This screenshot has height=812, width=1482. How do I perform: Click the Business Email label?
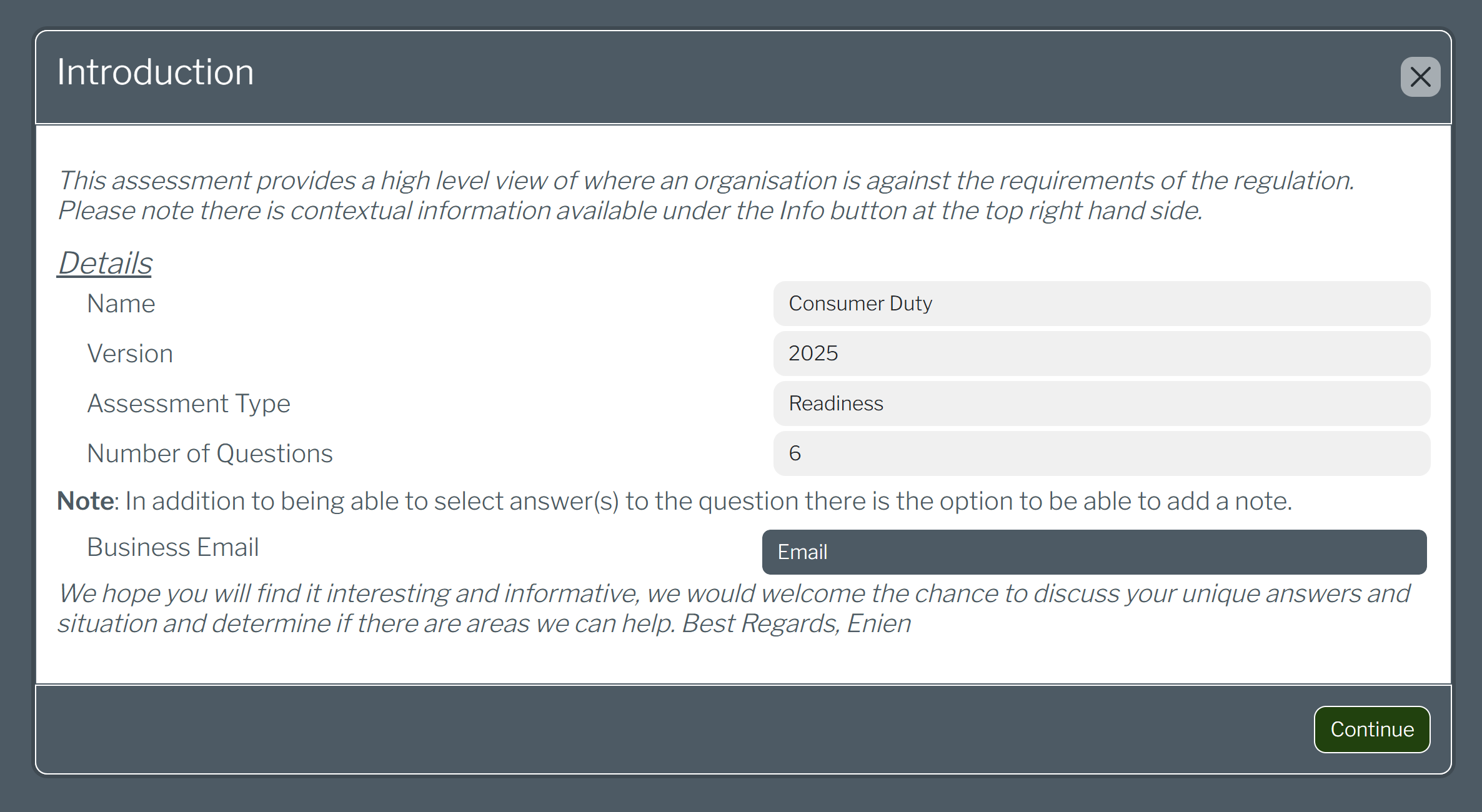(x=173, y=547)
